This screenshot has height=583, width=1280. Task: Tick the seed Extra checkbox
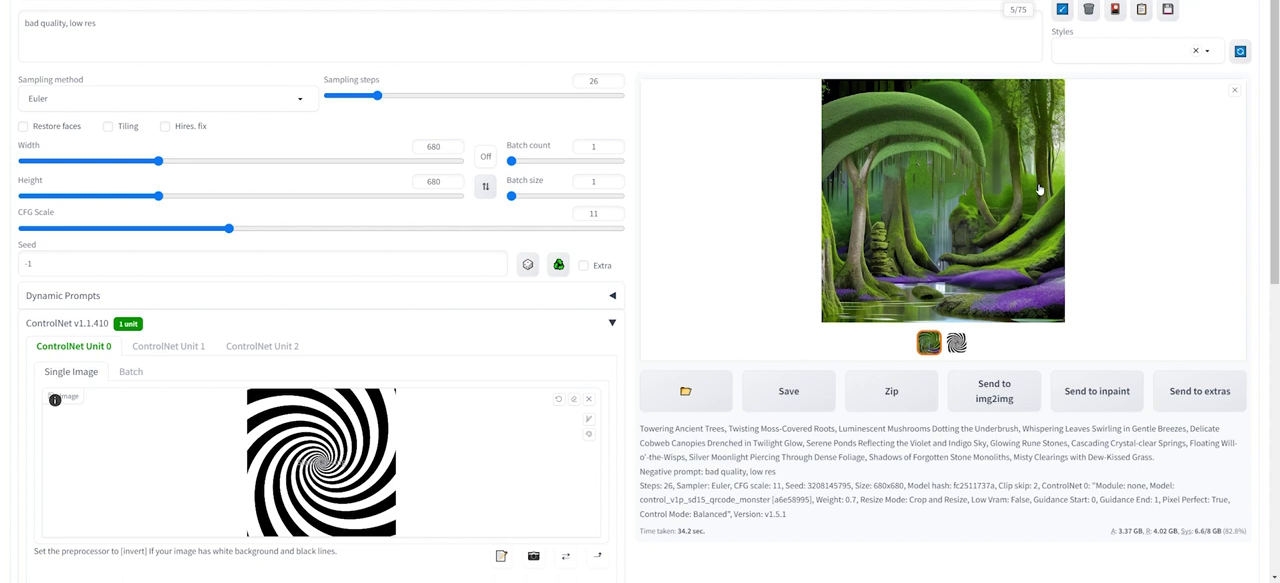[584, 265]
